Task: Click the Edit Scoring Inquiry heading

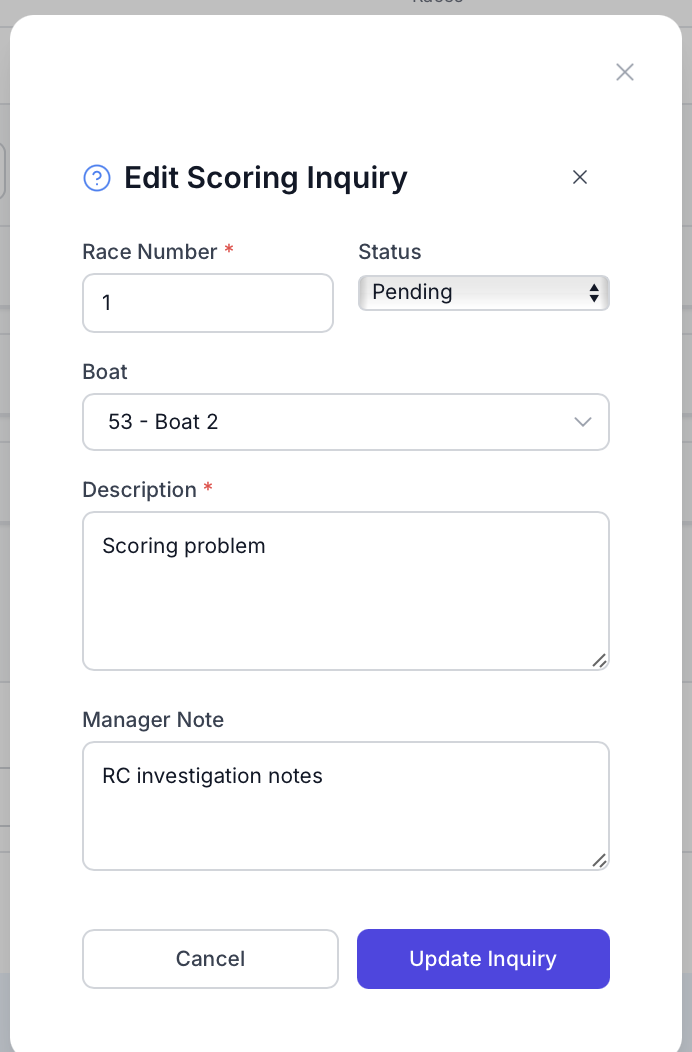Action: click(265, 178)
